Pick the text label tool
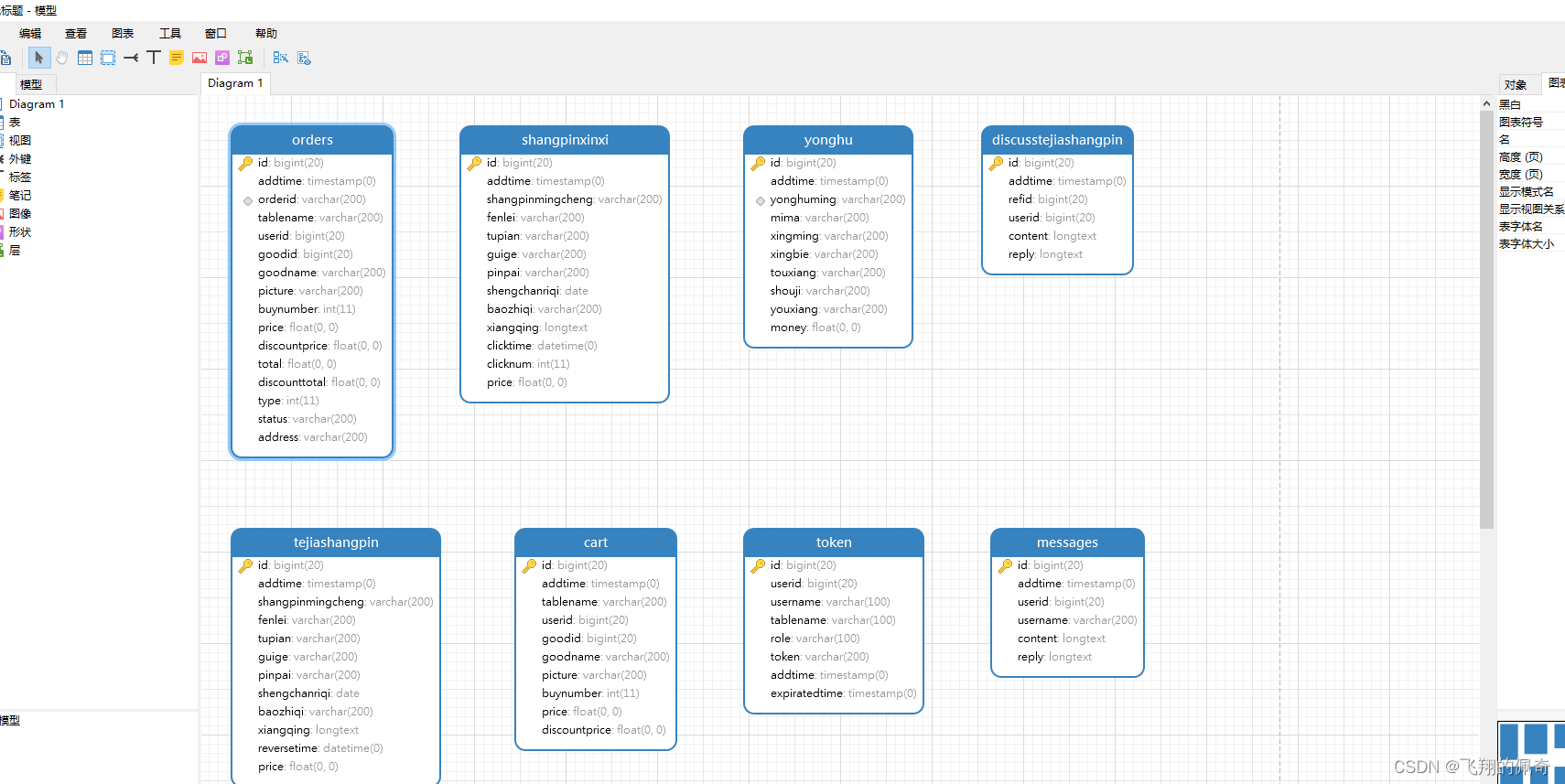Screen dimensions: 1565x784 coord(154,58)
